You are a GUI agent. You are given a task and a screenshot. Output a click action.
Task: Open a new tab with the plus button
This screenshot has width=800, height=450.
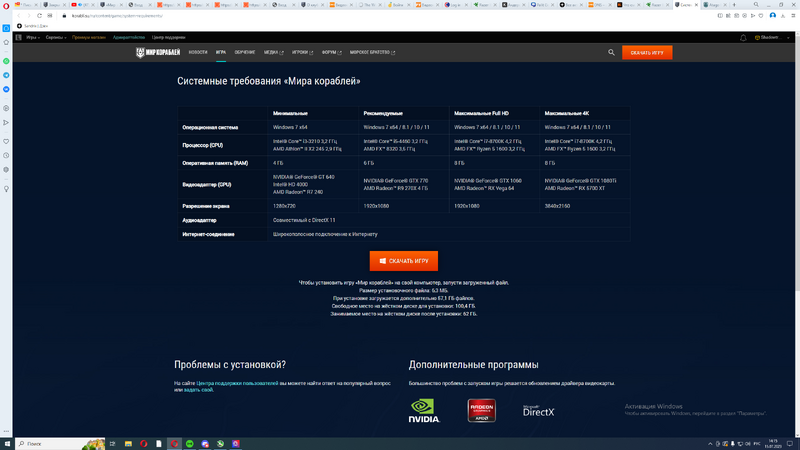coord(734,5)
